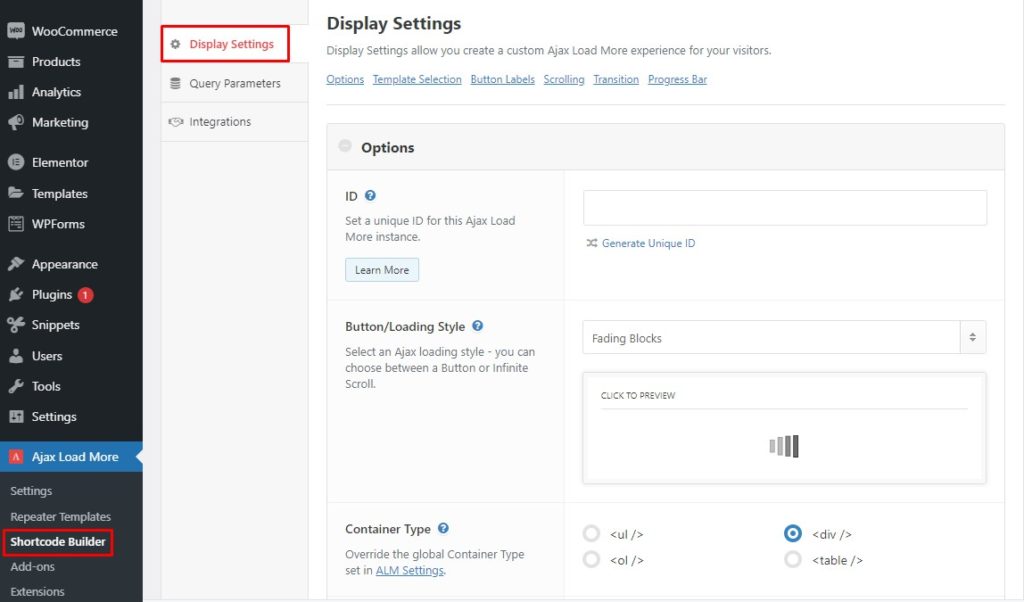Screen dimensions: 1024x602
Task: Open the Integrations tab
Action: pyautogui.click(x=234, y=121)
